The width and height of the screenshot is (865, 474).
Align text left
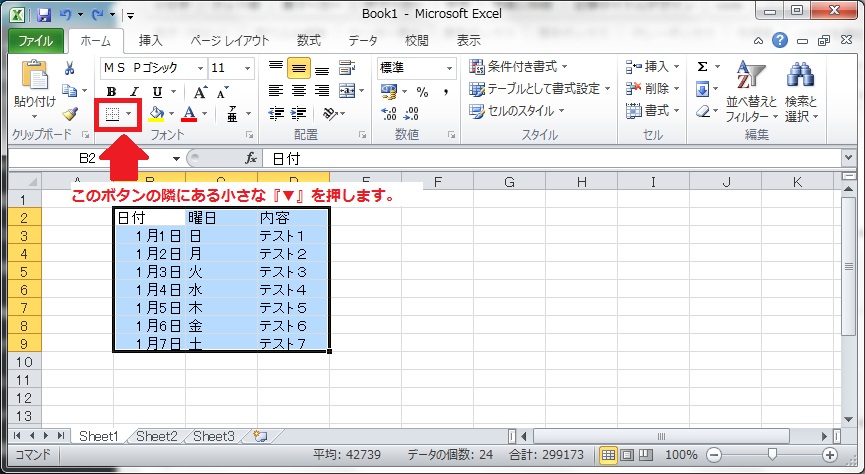coord(276,91)
